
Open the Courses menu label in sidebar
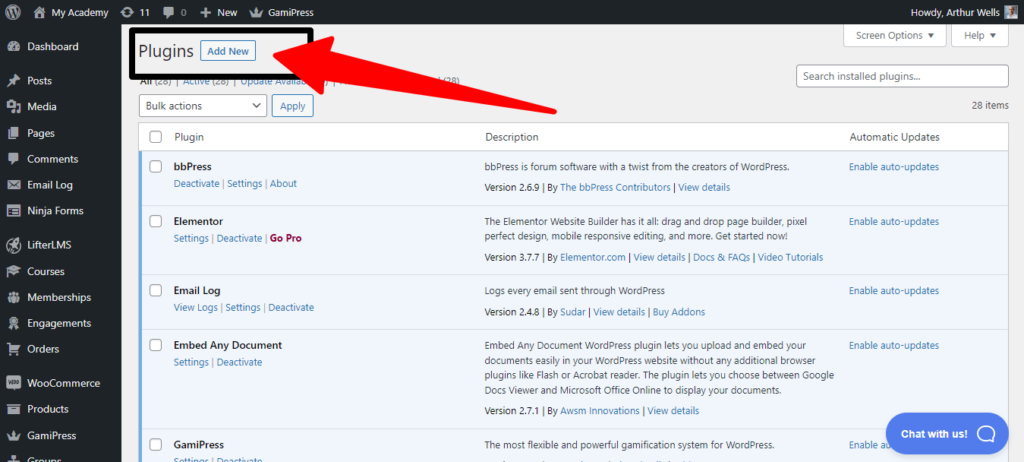[46, 271]
